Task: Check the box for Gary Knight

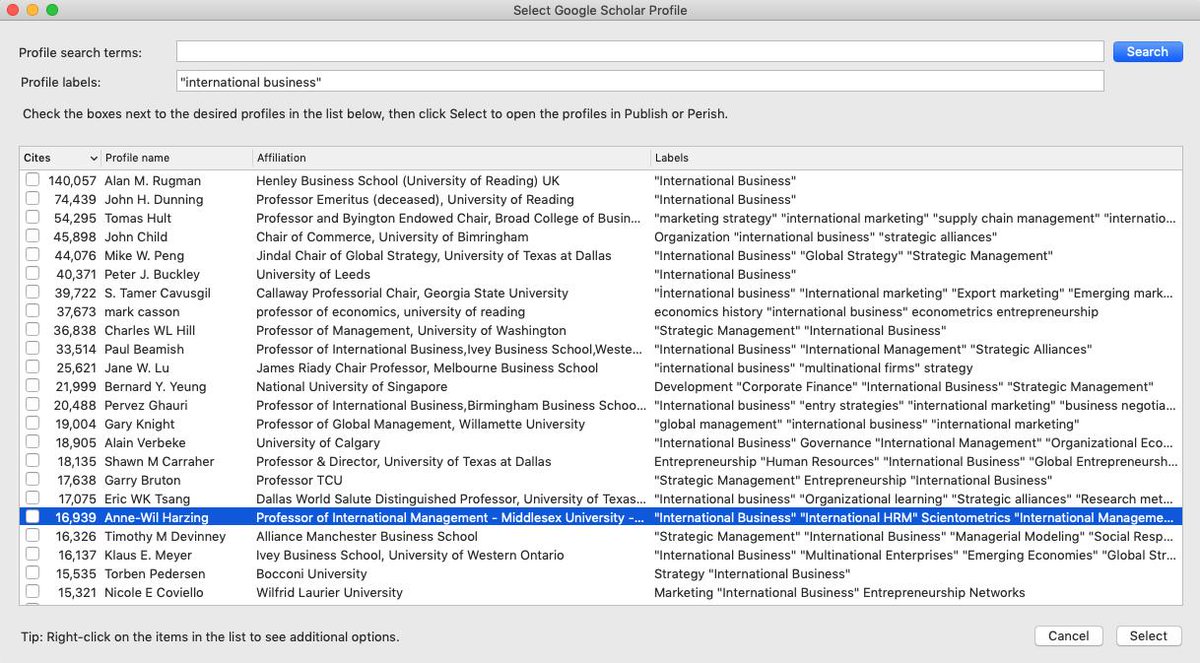Action: 33,424
